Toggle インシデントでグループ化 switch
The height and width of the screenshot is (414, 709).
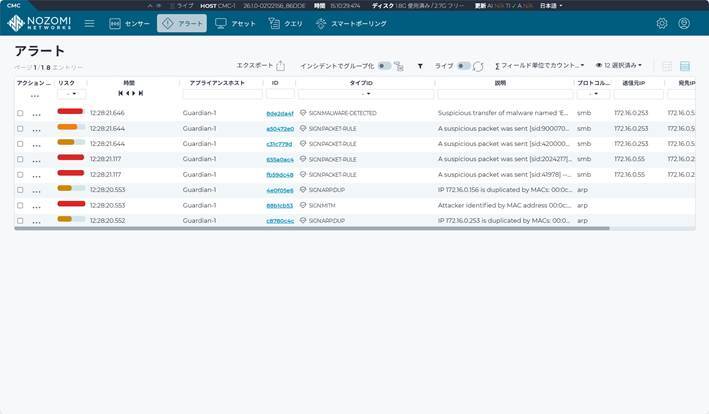[384, 66]
